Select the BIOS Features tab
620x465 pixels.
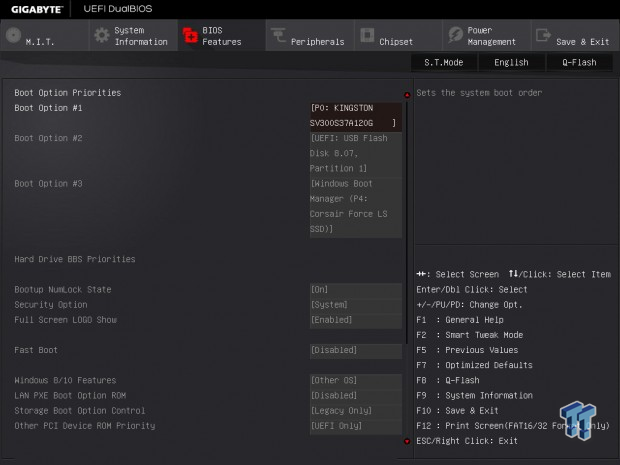[x=221, y=35]
